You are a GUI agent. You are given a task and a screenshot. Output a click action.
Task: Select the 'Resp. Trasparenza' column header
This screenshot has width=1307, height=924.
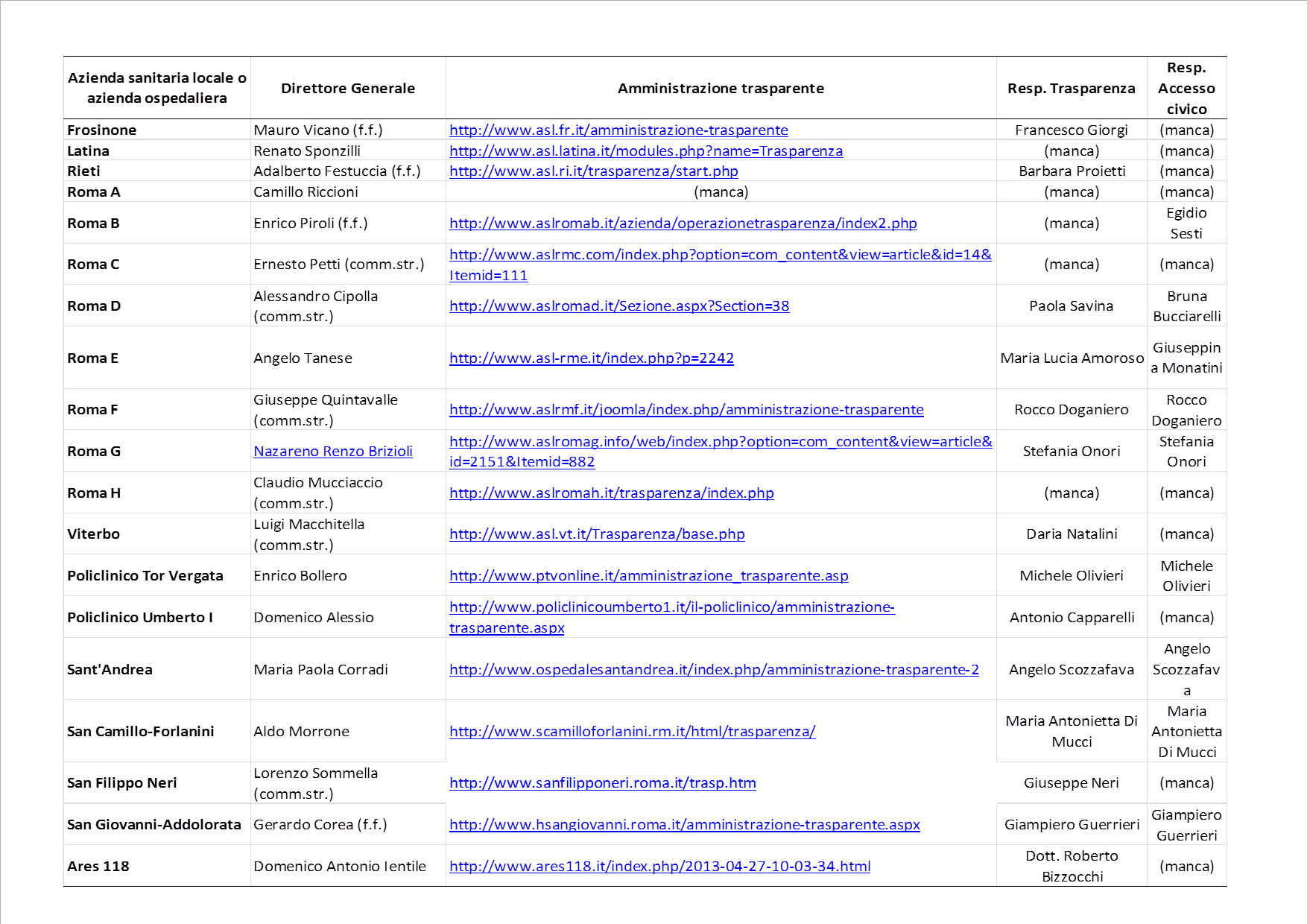click(1072, 88)
